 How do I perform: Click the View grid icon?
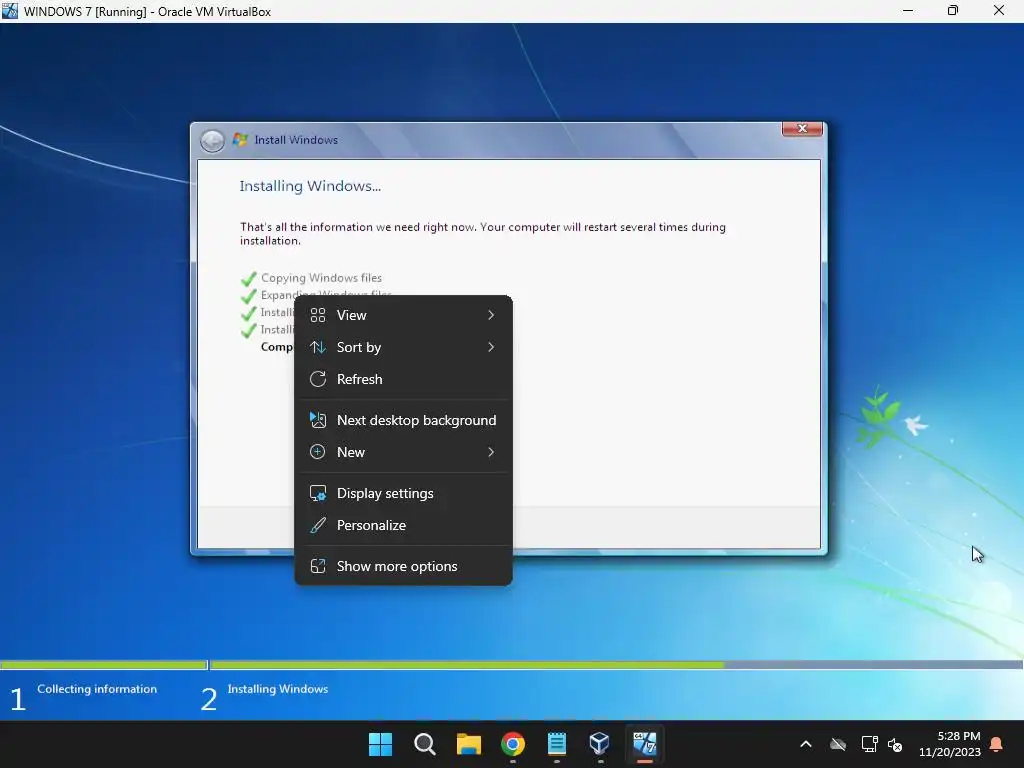pos(318,315)
